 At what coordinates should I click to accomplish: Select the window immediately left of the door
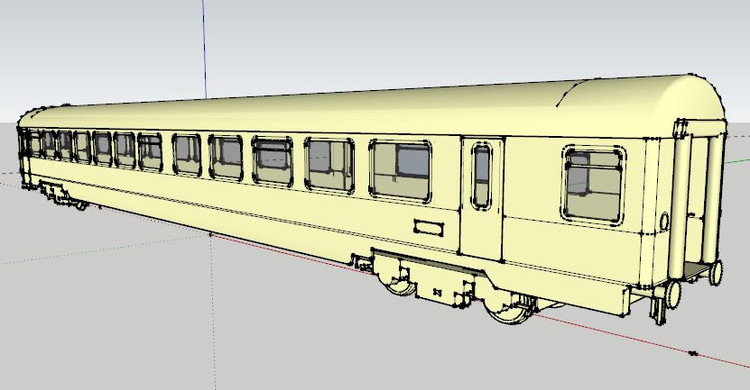[400, 170]
